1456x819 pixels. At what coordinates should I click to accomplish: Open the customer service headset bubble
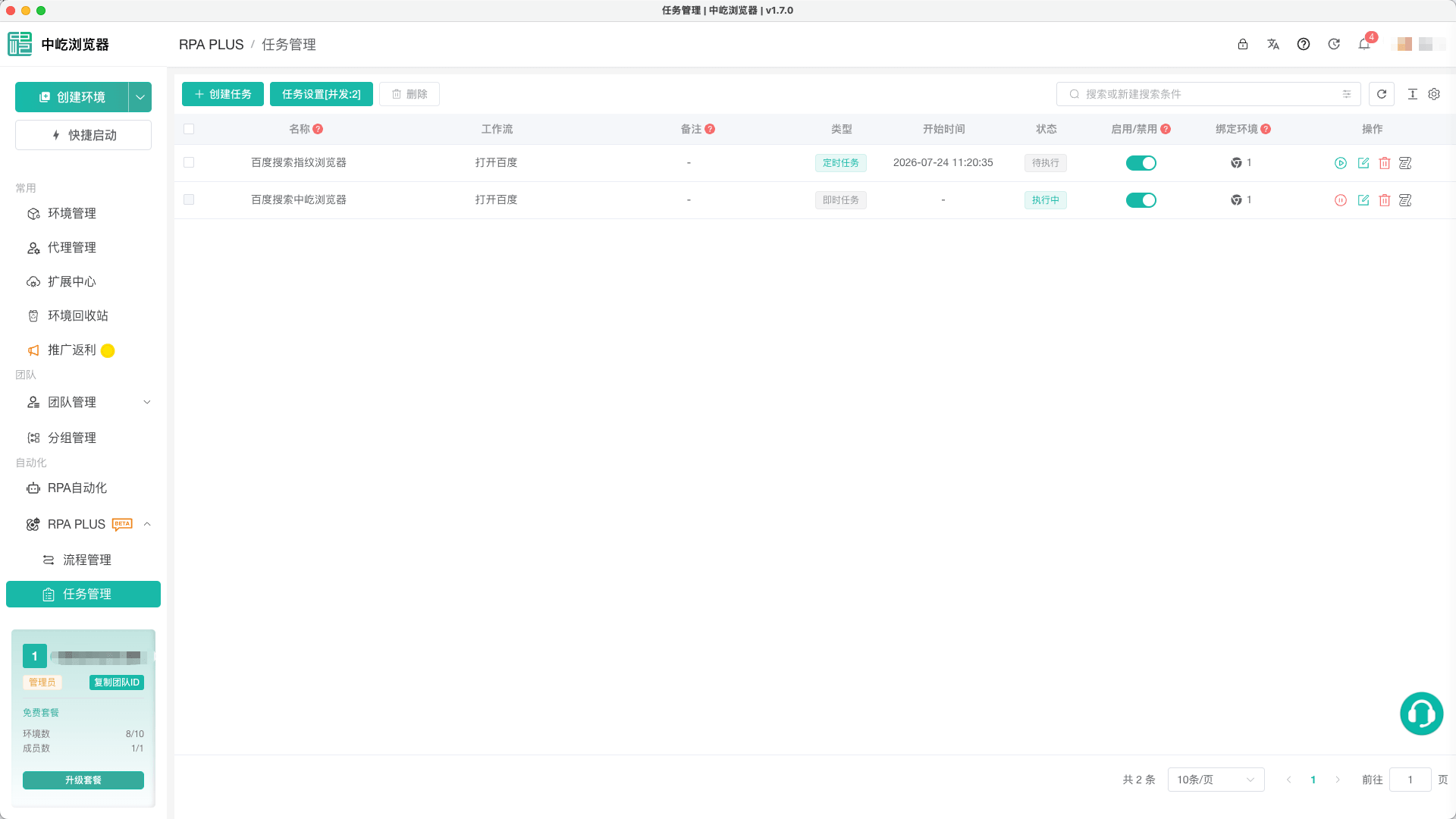coord(1422,714)
